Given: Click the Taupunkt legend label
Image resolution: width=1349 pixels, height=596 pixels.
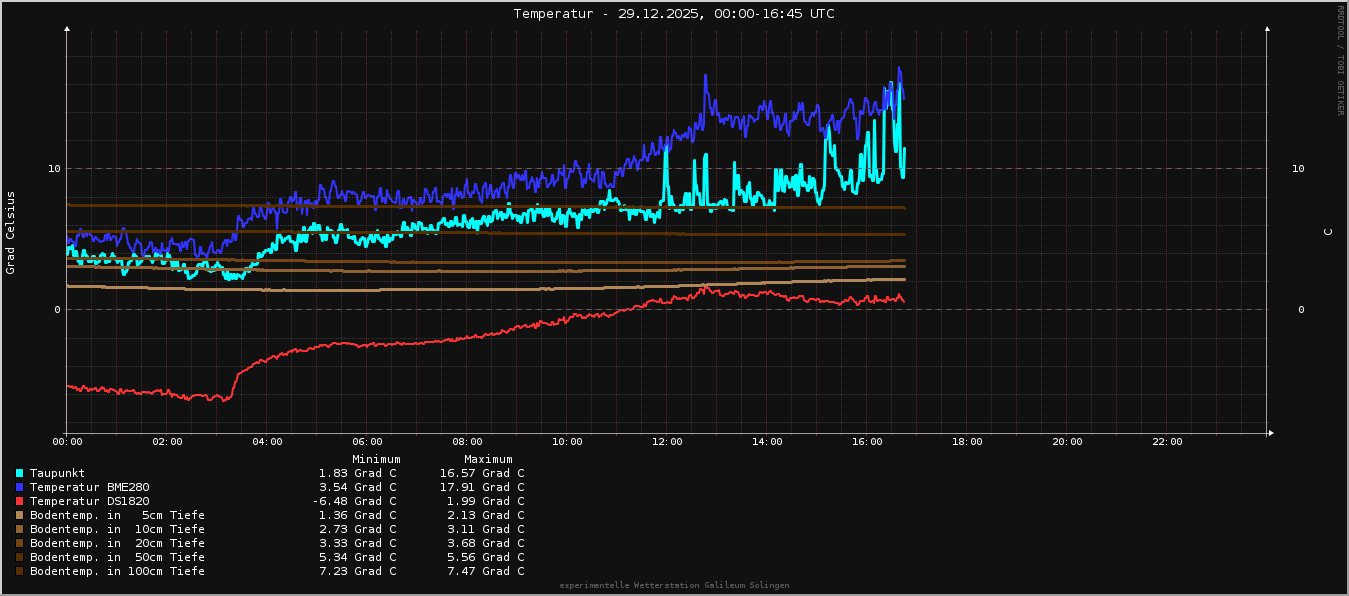Looking at the screenshot, I should click(x=57, y=473).
